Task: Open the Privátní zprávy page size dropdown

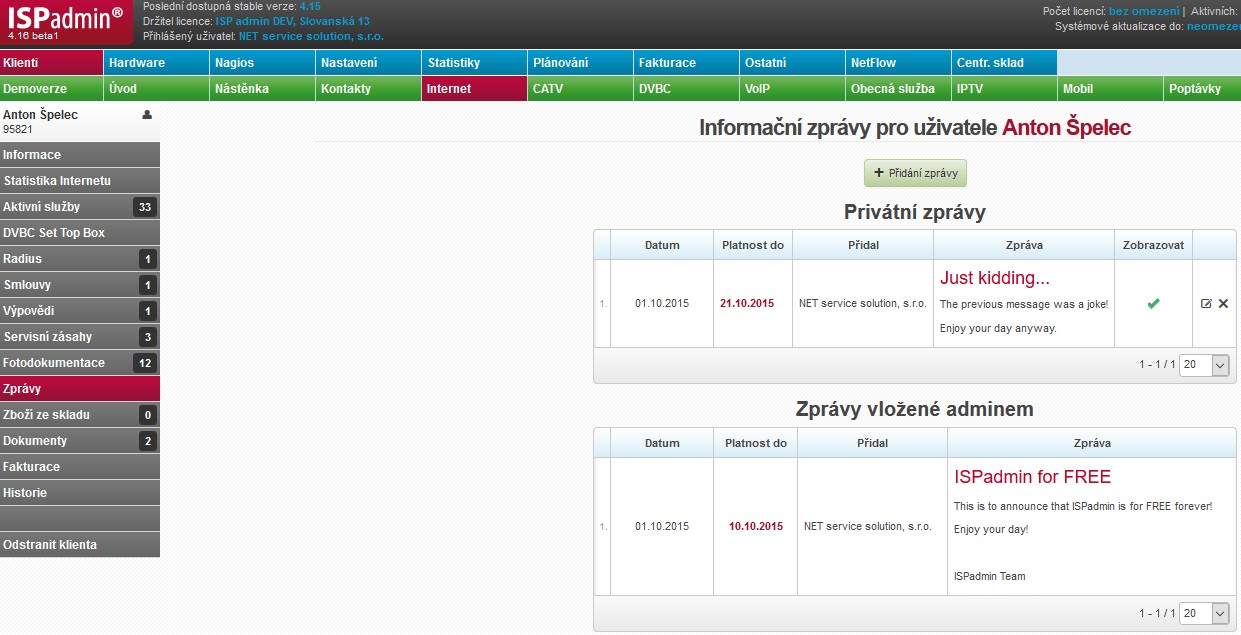Action: click(x=1205, y=365)
